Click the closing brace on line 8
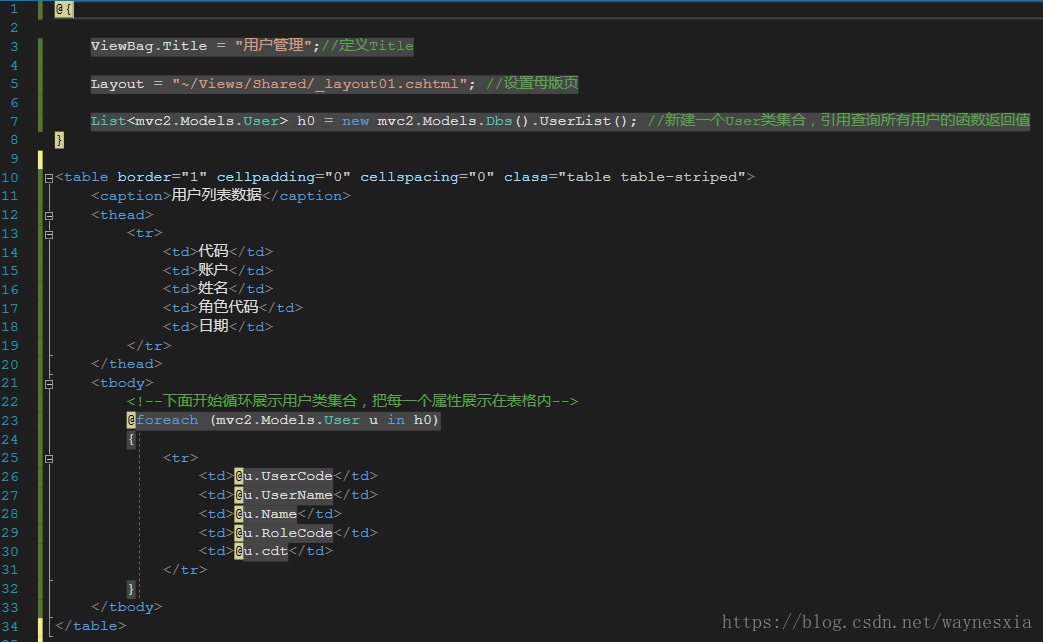The image size is (1043, 642). 59,140
